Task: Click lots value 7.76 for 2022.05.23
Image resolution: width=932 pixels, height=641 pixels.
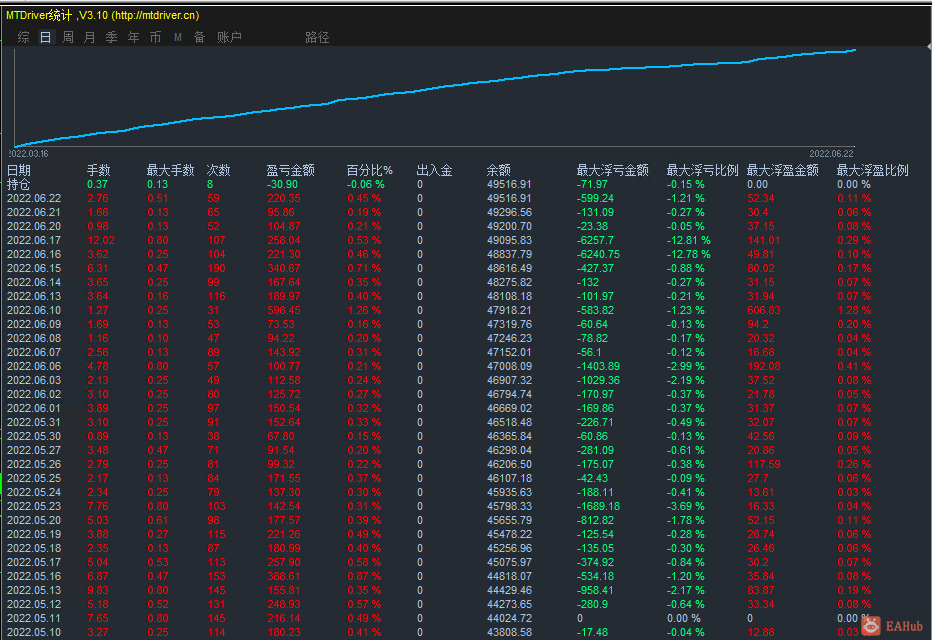Action: point(98,506)
